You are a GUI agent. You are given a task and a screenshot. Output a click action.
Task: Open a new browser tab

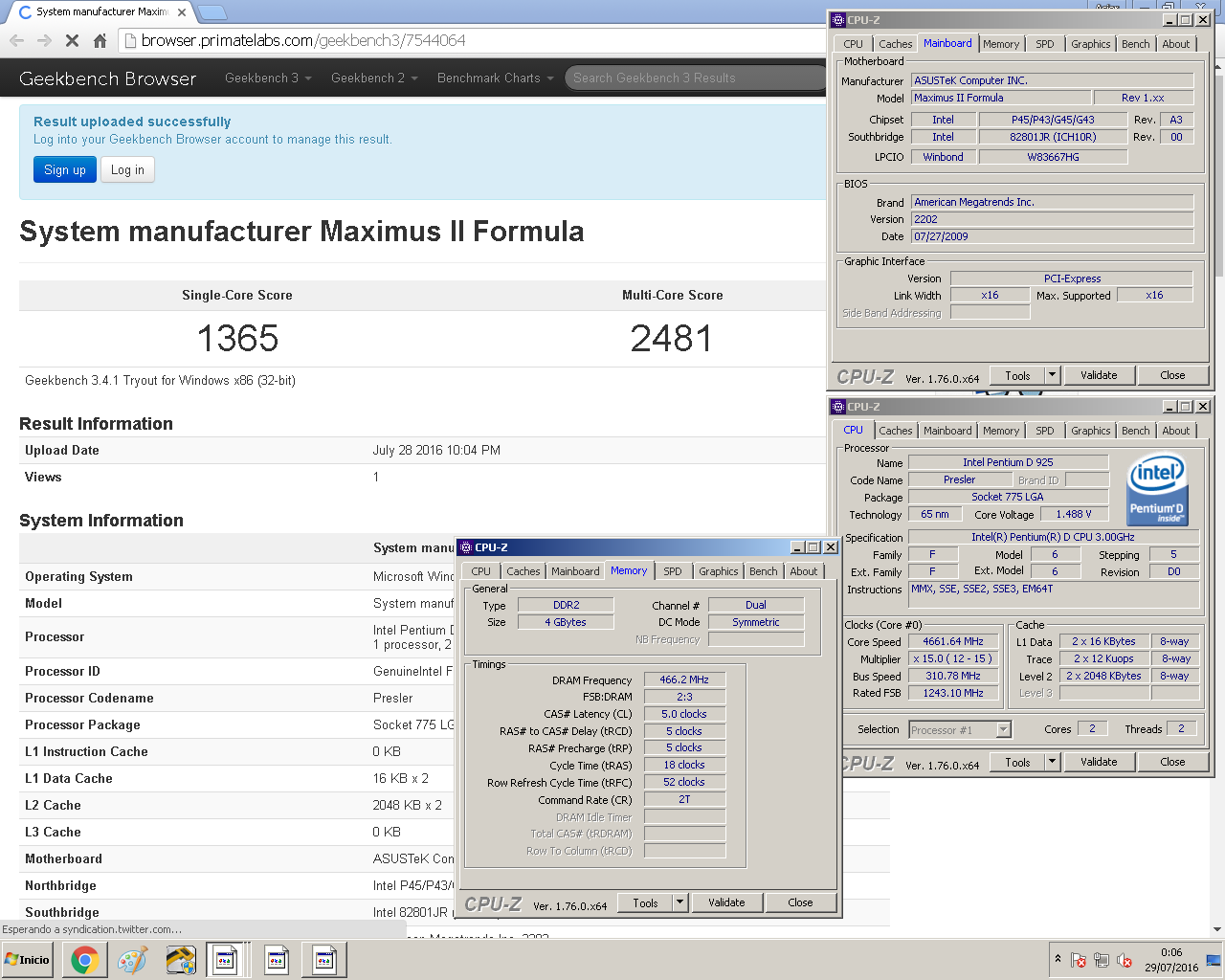pos(212,12)
